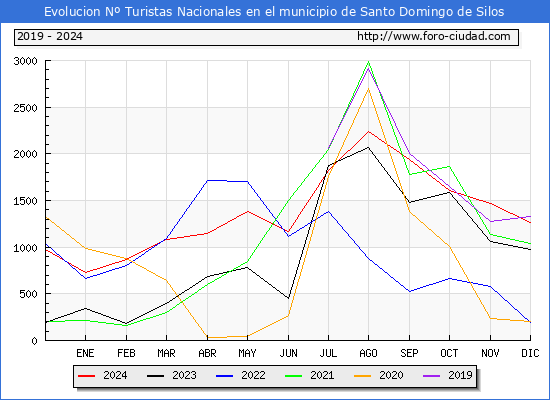This screenshot has width=550, height=400.
Task: Click the http://www.foro-ciudad.com URL text
Action: point(434,36)
